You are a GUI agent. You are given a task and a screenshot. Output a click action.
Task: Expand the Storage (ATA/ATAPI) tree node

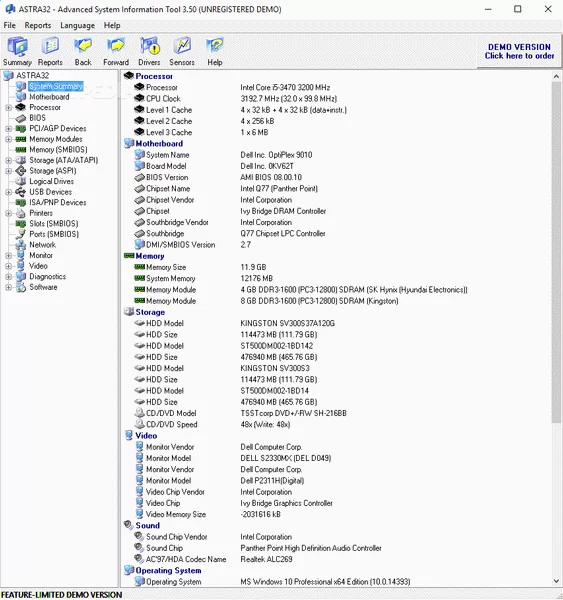coord(8,160)
